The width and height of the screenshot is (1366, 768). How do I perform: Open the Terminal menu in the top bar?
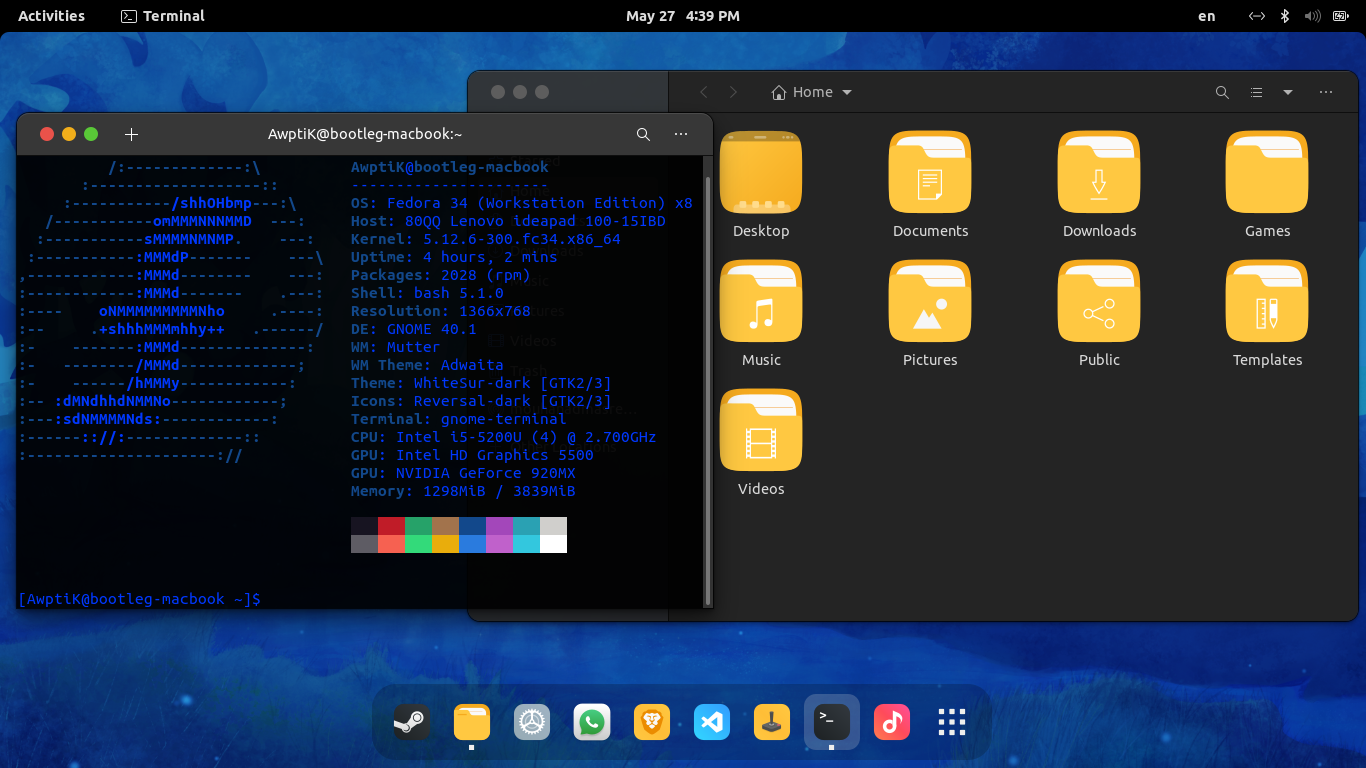point(161,15)
